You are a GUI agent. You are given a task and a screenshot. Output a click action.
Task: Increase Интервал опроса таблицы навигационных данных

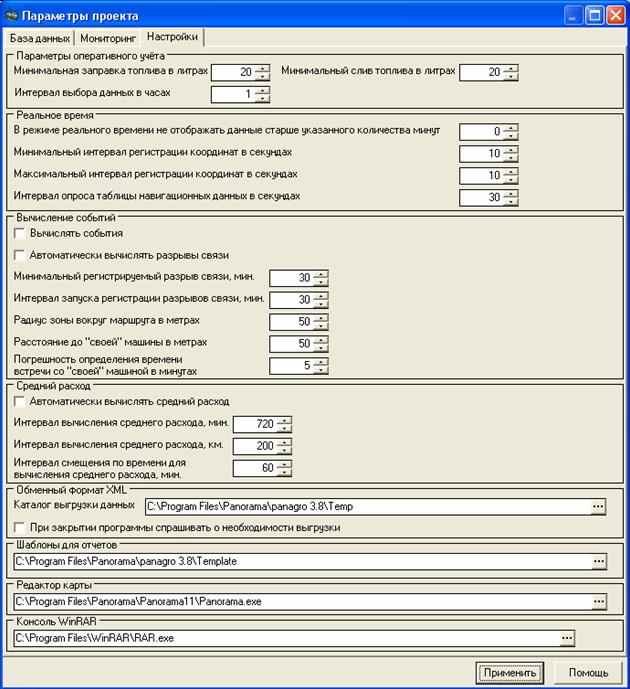[510, 193]
